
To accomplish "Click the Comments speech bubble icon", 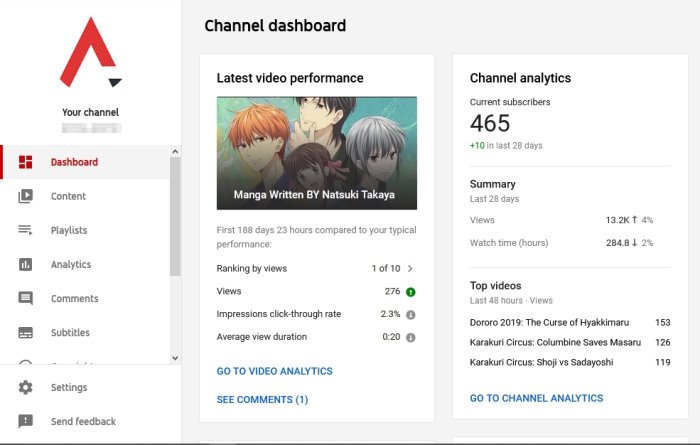I will 25,298.
